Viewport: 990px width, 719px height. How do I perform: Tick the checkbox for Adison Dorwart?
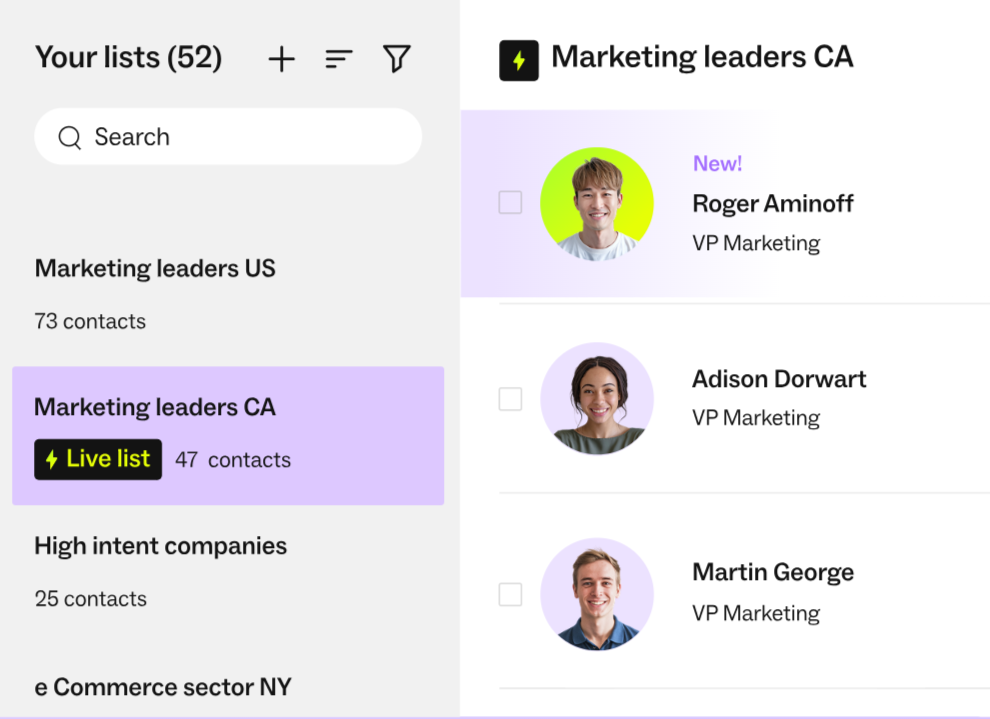click(510, 399)
